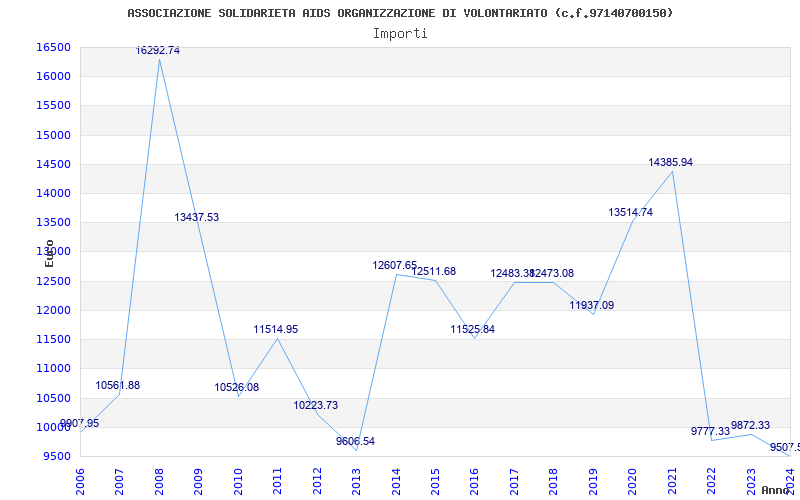
Task: Click the 10526.08 data label
Action: point(236,387)
